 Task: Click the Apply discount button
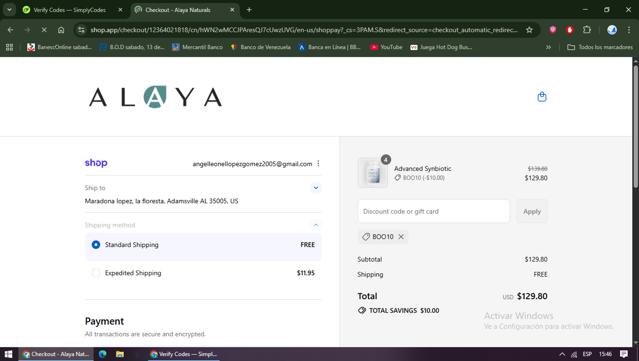[532, 211]
